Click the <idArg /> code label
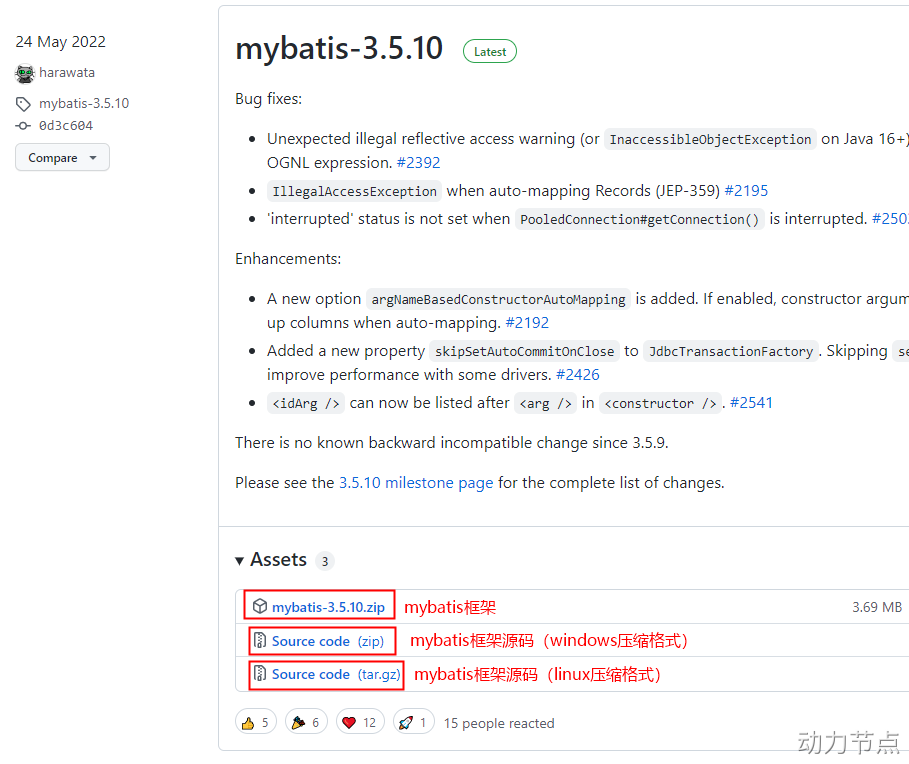 tap(306, 403)
